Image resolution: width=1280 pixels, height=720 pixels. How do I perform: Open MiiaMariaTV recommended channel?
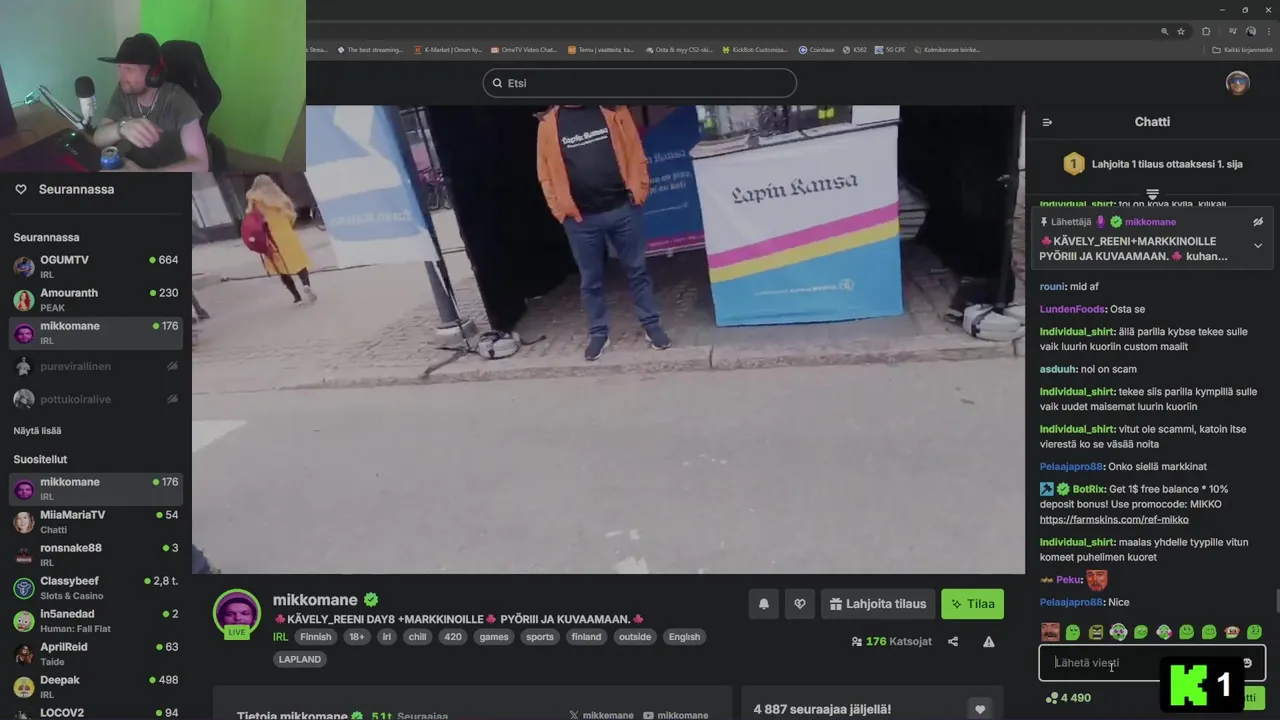pos(96,521)
